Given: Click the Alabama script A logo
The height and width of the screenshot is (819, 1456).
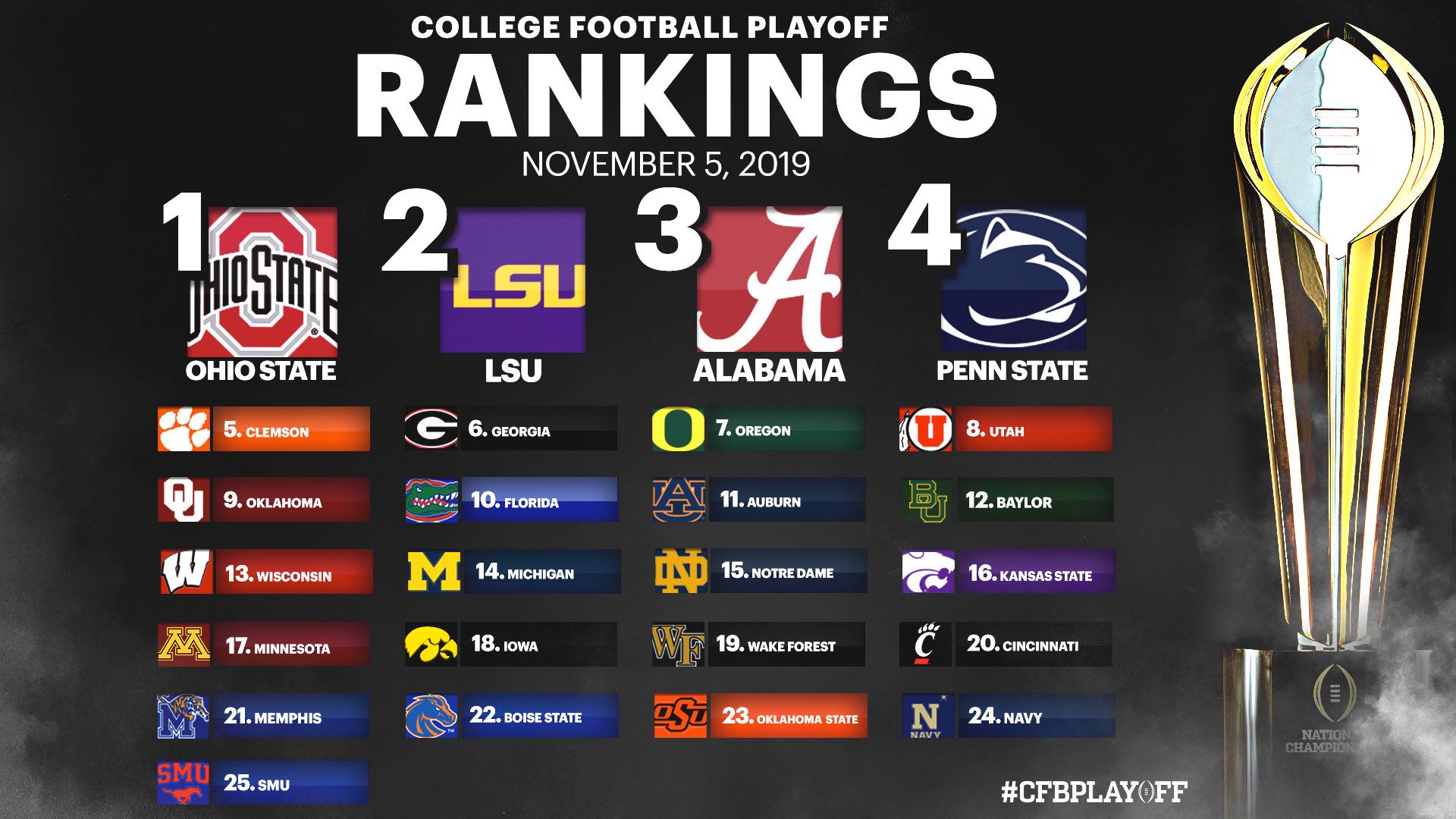Looking at the screenshot, I should [769, 280].
